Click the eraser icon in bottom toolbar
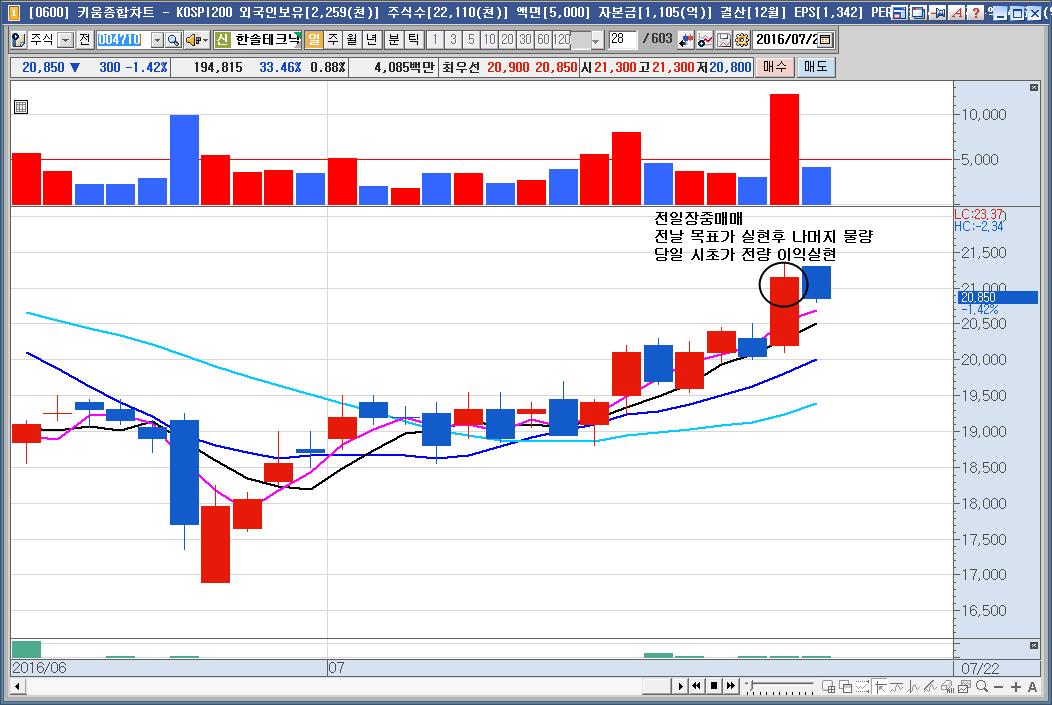Screen dimensions: 1052x705 pyautogui.click(x=947, y=686)
